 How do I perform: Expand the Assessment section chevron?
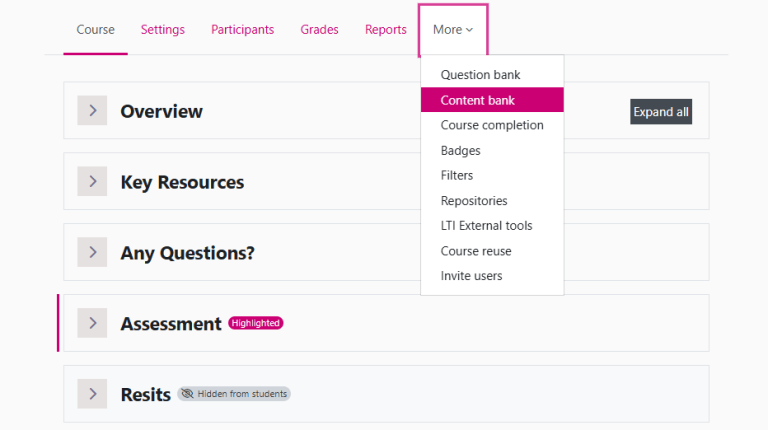pyautogui.click(x=92, y=323)
